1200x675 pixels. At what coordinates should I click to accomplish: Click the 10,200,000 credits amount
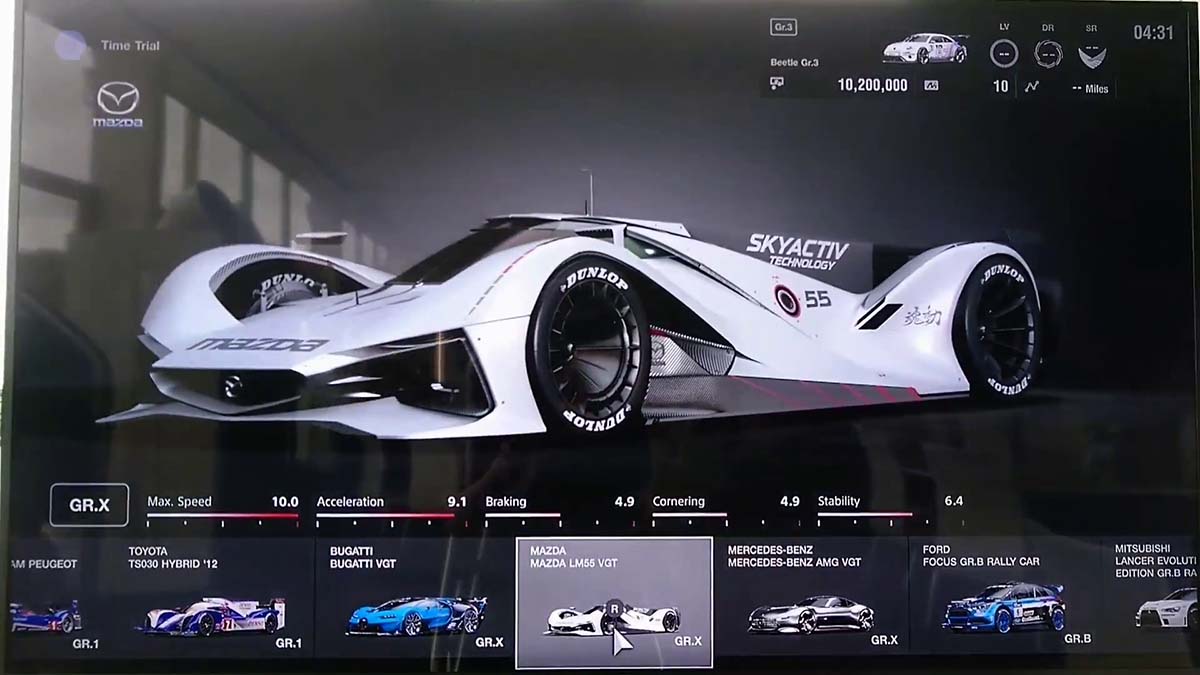point(873,86)
